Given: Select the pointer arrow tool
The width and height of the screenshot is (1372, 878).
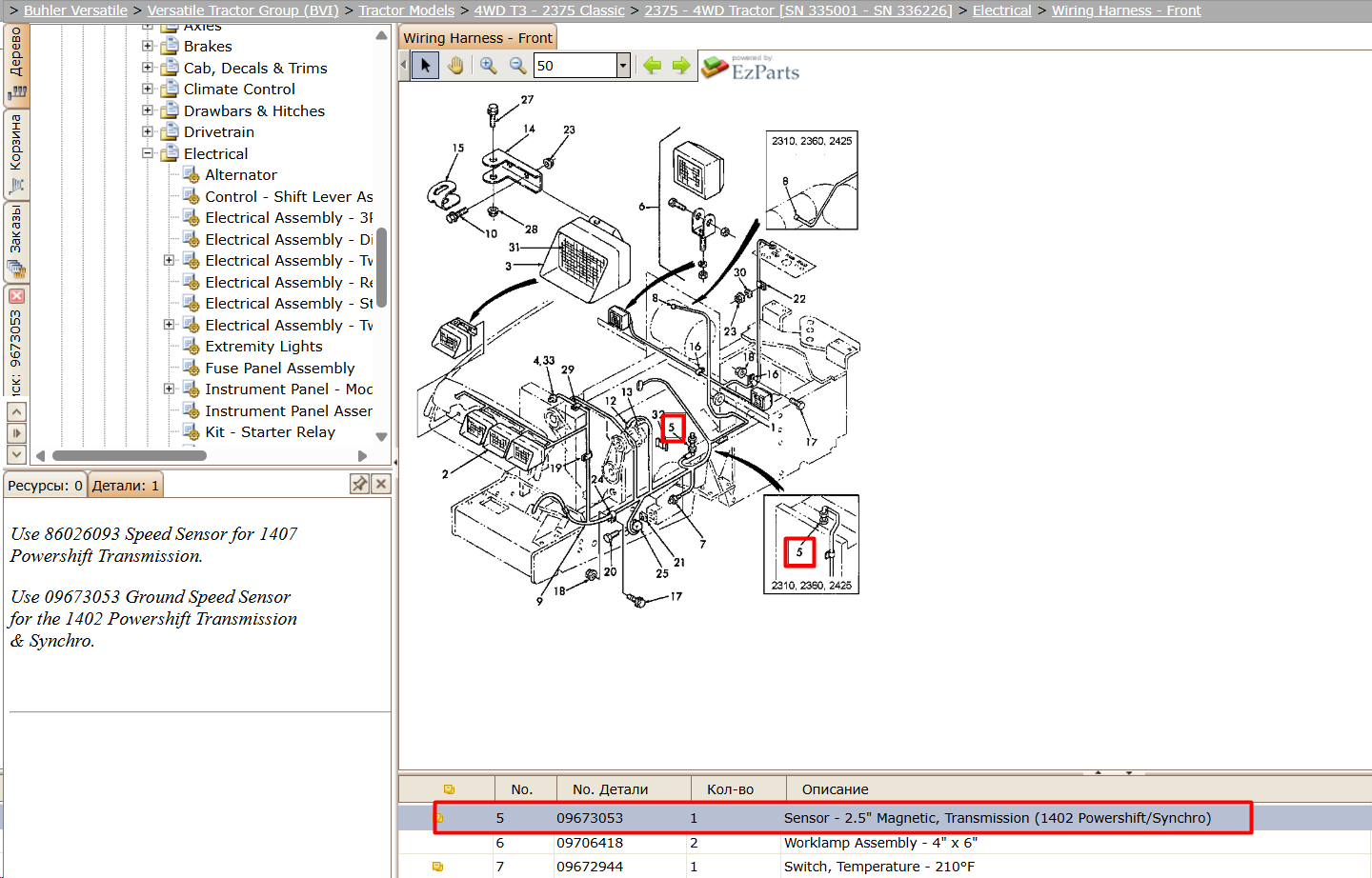Looking at the screenshot, I should [425, 66].
